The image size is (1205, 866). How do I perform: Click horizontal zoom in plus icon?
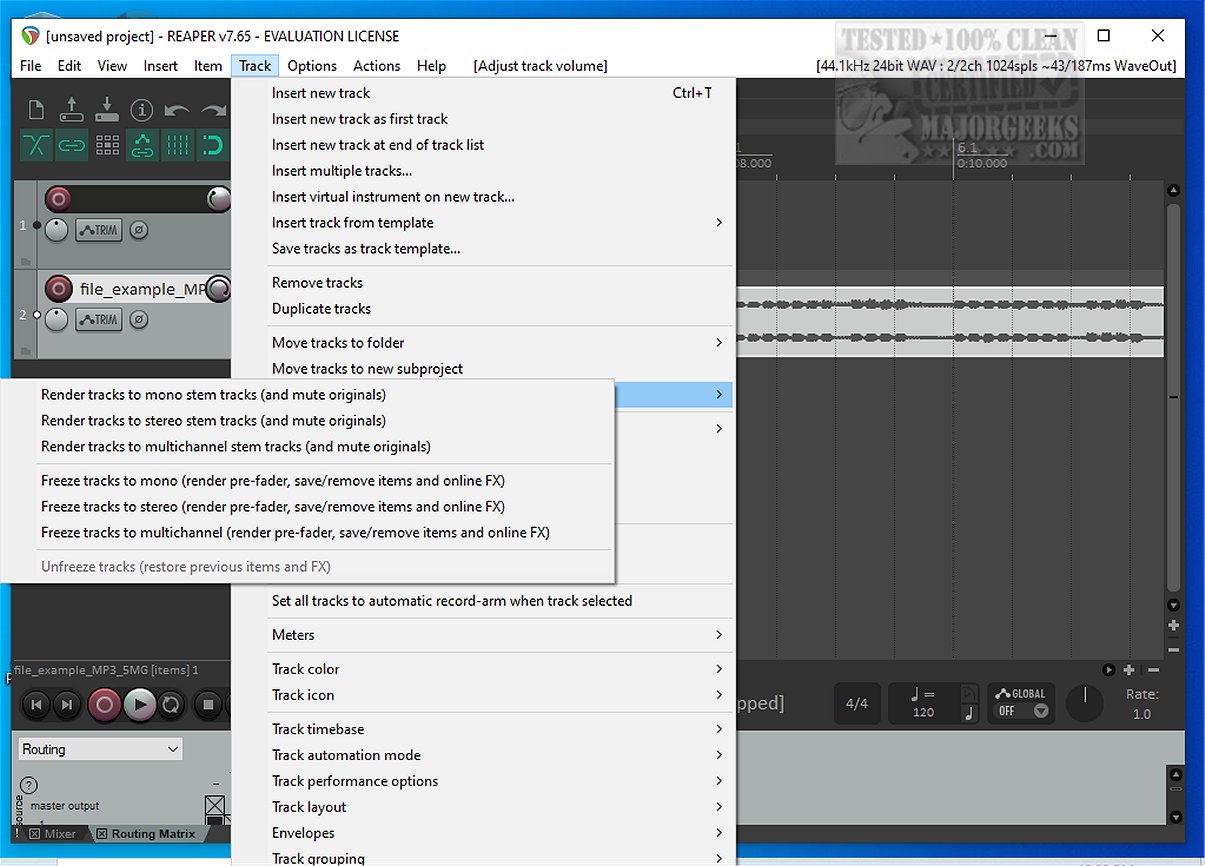[1129, 670]
